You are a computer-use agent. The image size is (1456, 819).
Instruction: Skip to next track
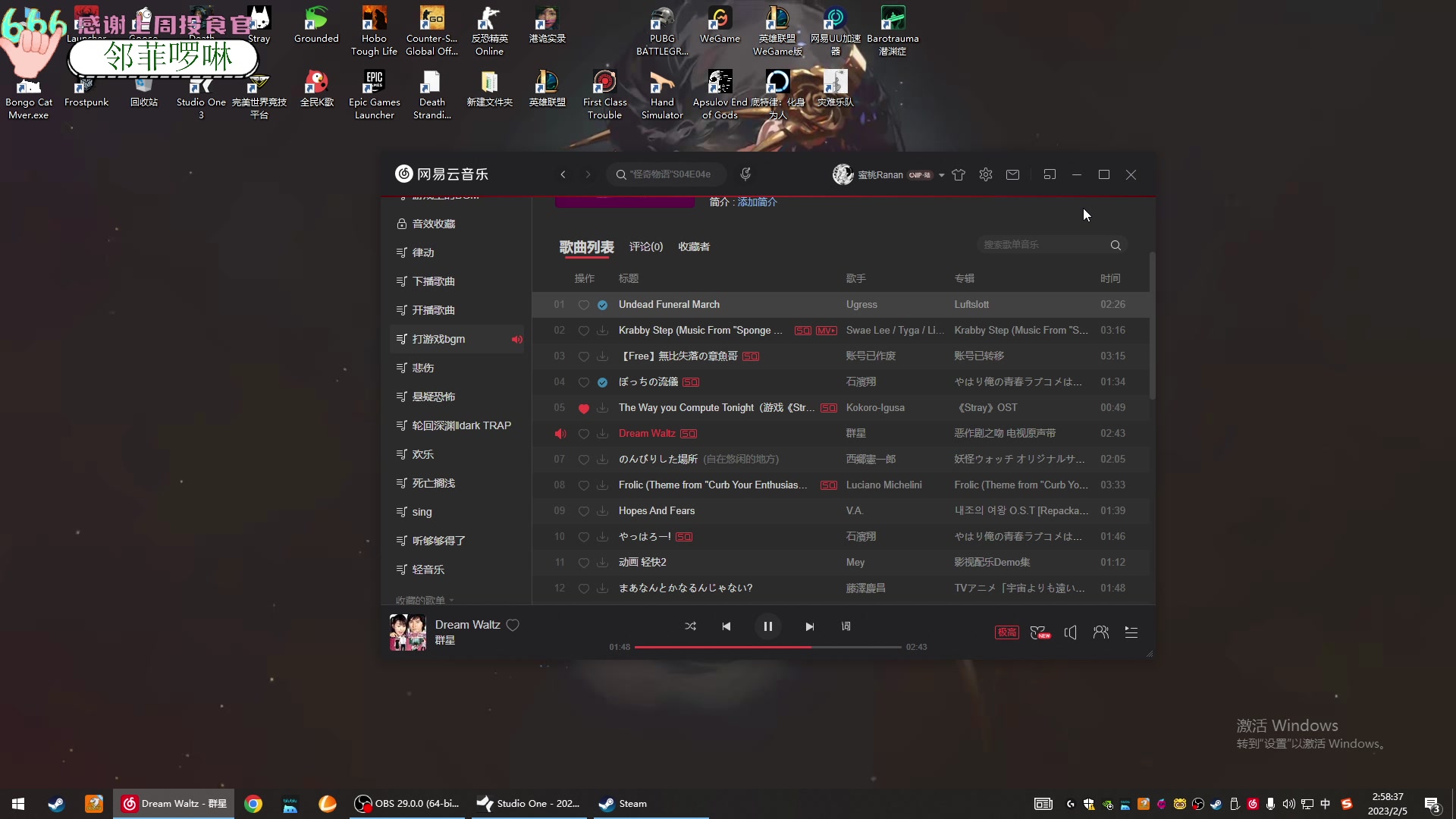809,626
